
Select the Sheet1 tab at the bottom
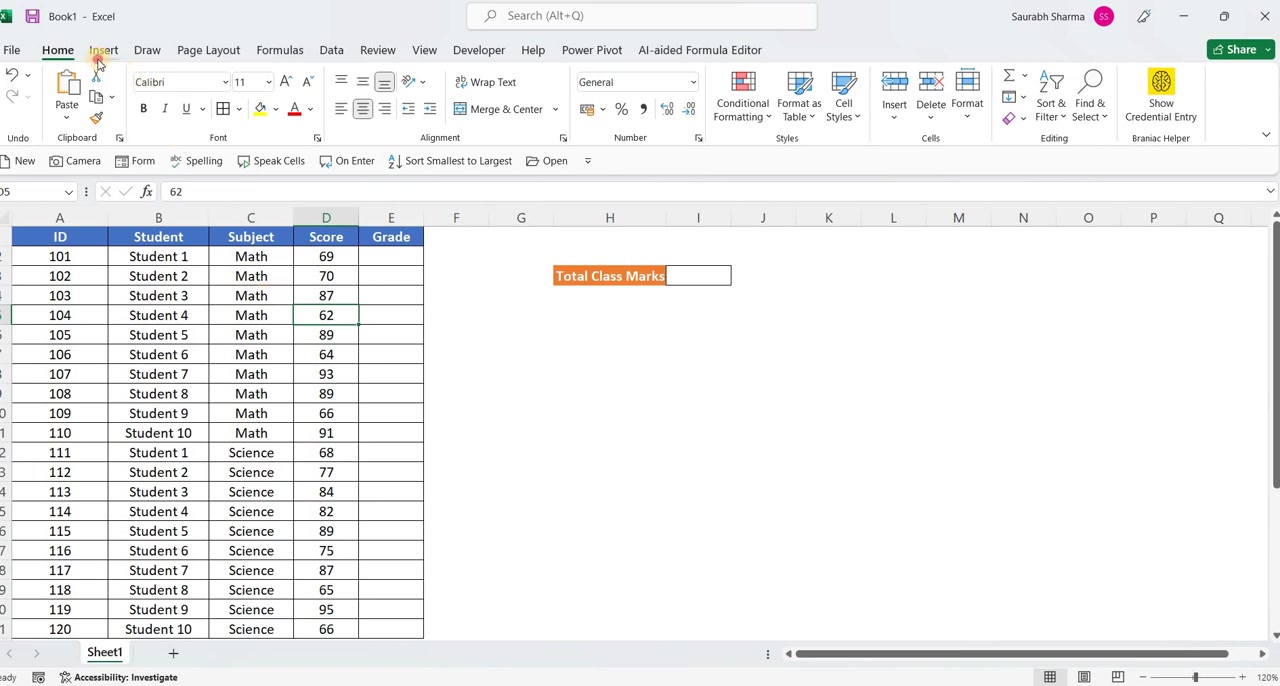104,652
